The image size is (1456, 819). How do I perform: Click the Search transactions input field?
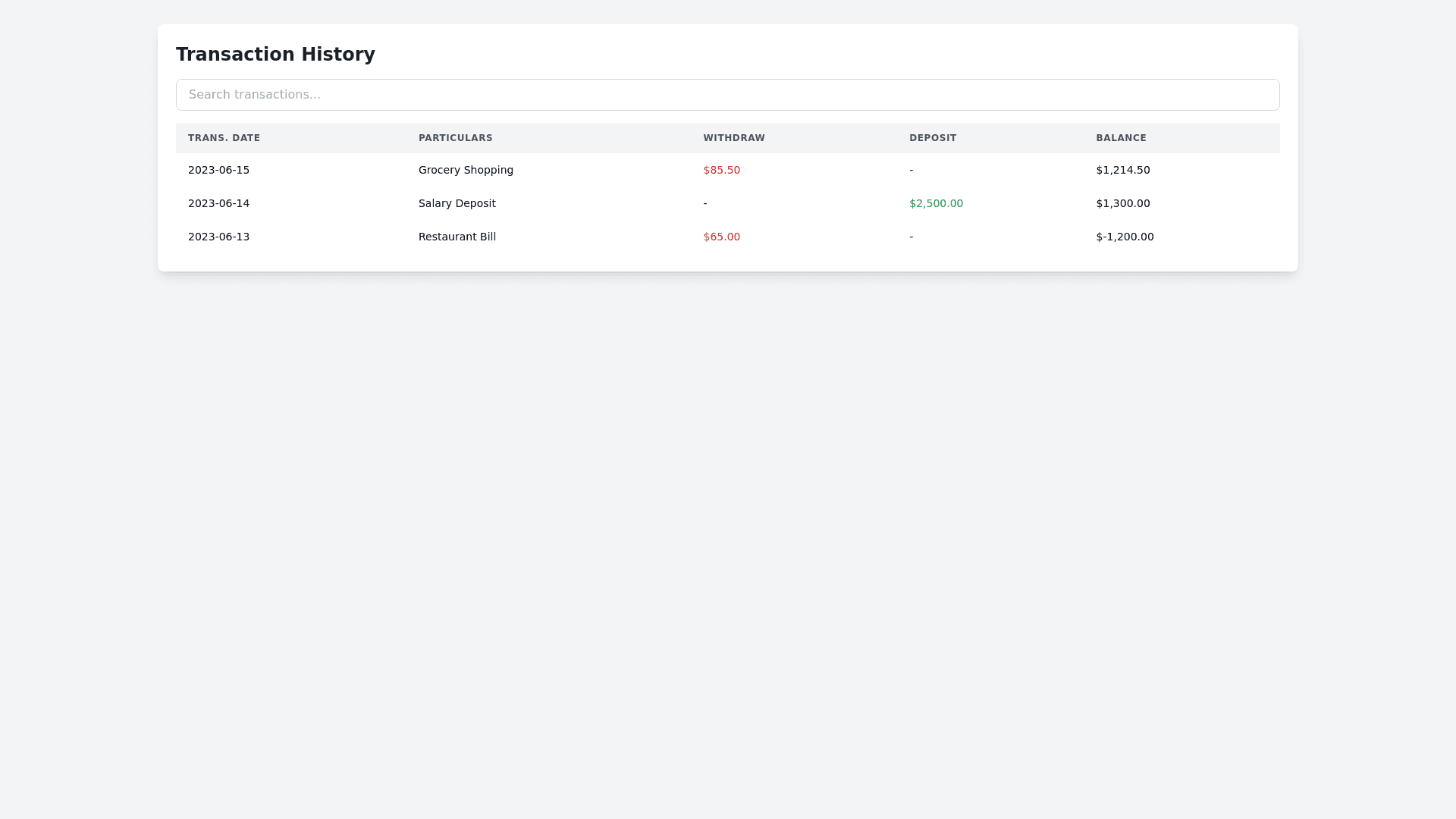pyautogui.click(x=727, y=95)
